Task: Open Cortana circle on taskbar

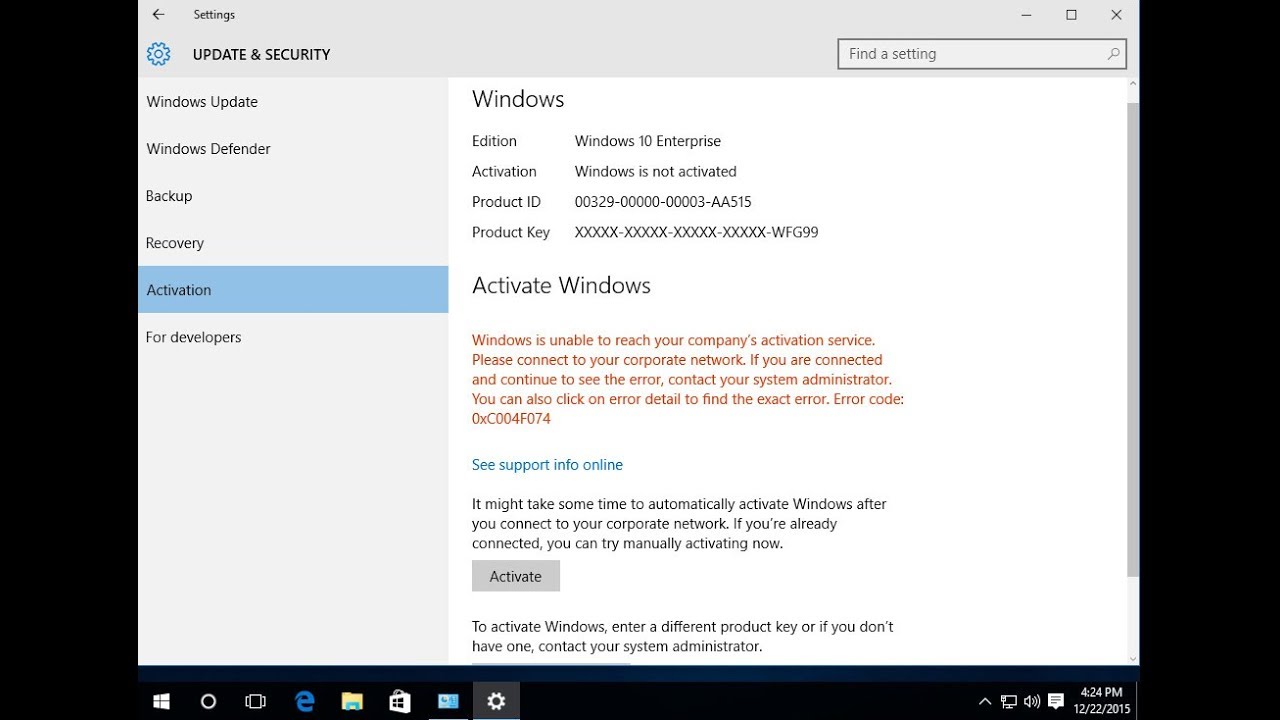Action: (x=208, y=701)
